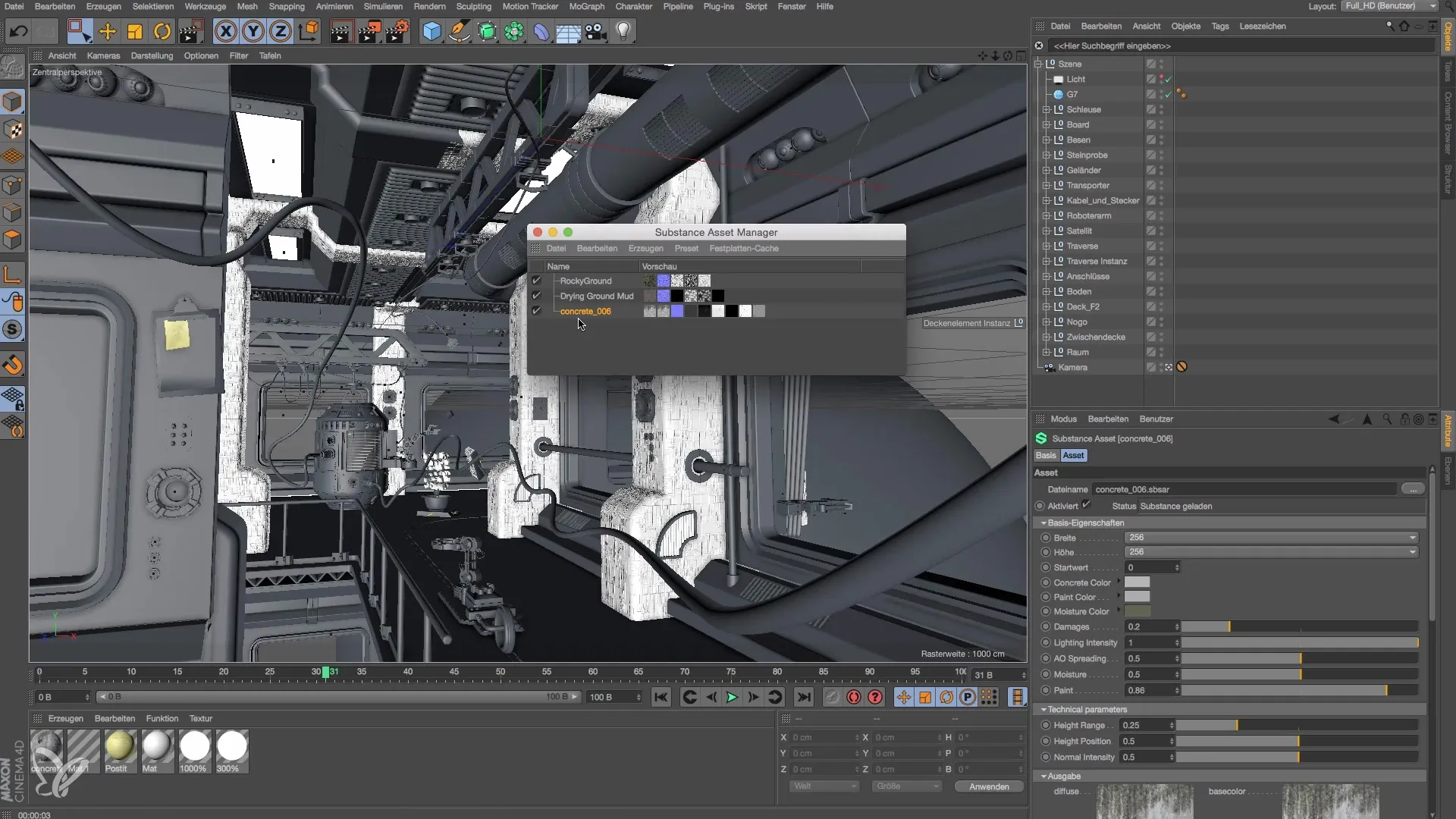The image size is (1456, 819).
Task: Toggle the Aktiviert checkbox
Action: tap(1086, 505)
